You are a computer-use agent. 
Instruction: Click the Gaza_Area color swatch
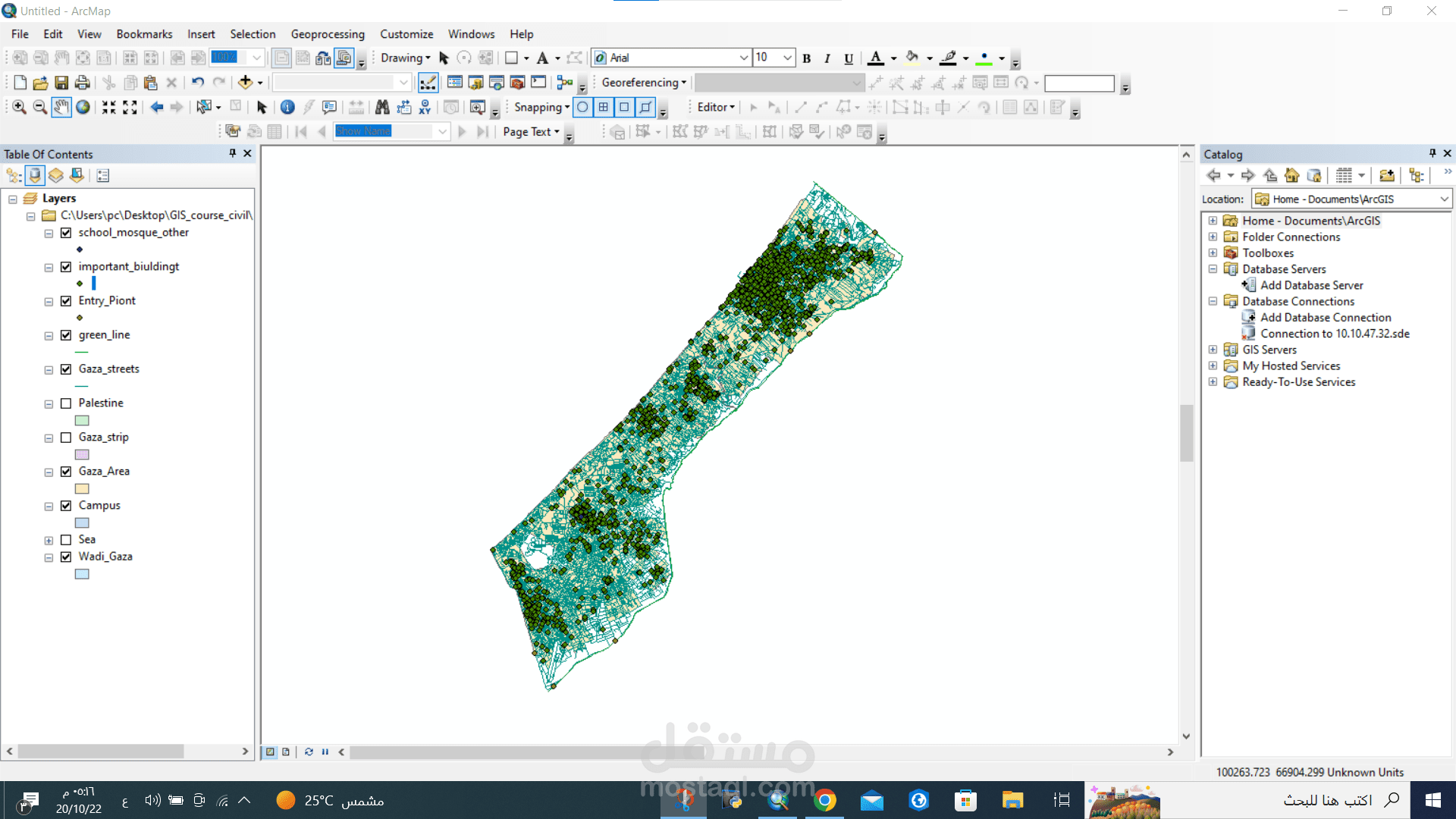point(82,488)
